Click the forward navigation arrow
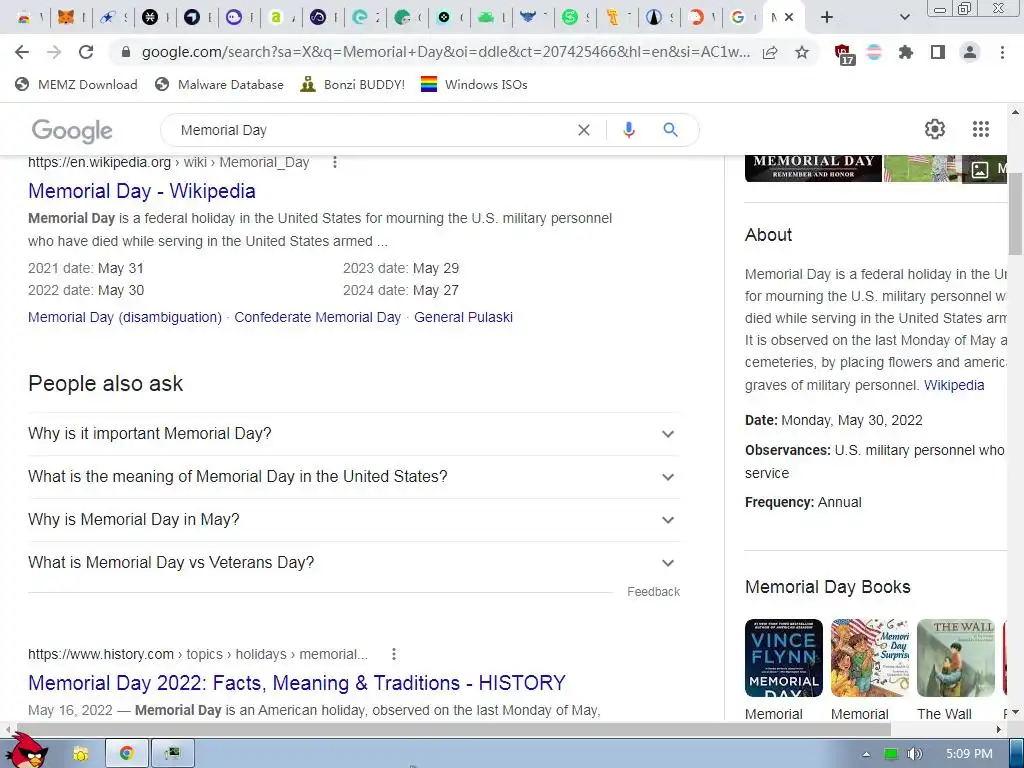 [x=54, y=52]
